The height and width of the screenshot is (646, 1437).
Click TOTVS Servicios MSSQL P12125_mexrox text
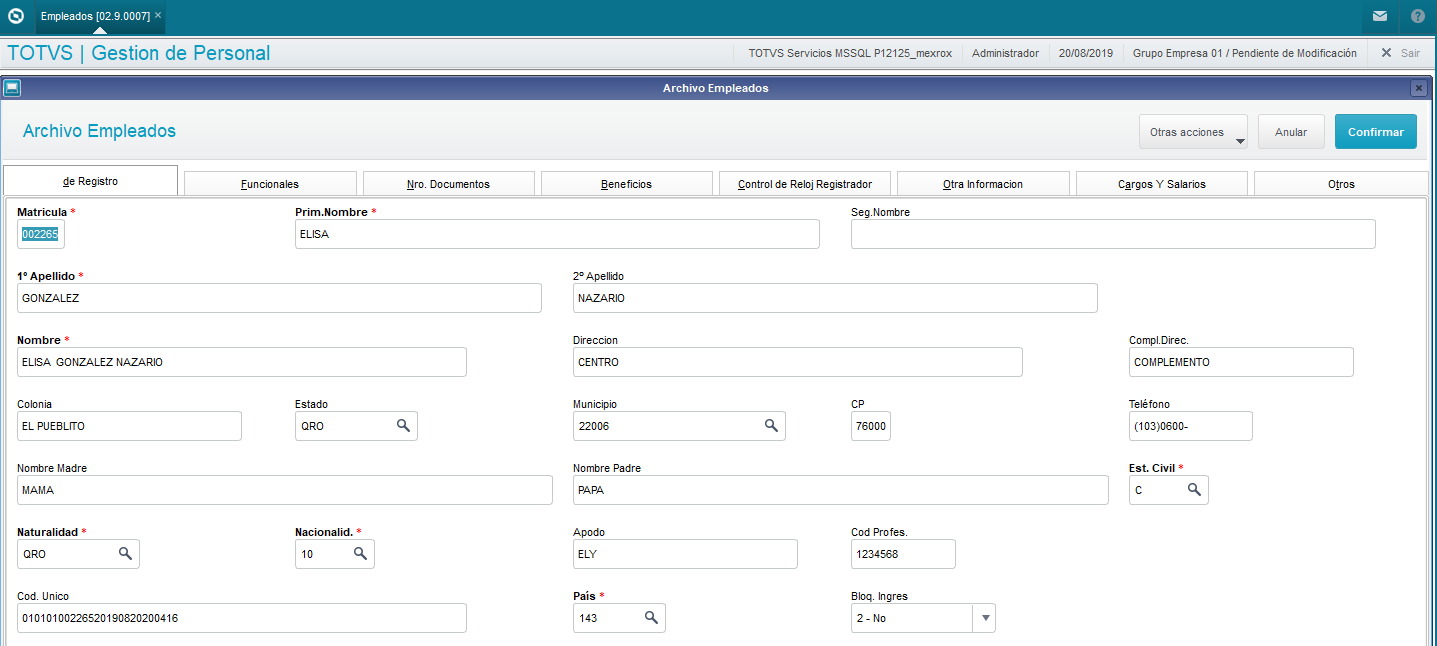point(850,53)
